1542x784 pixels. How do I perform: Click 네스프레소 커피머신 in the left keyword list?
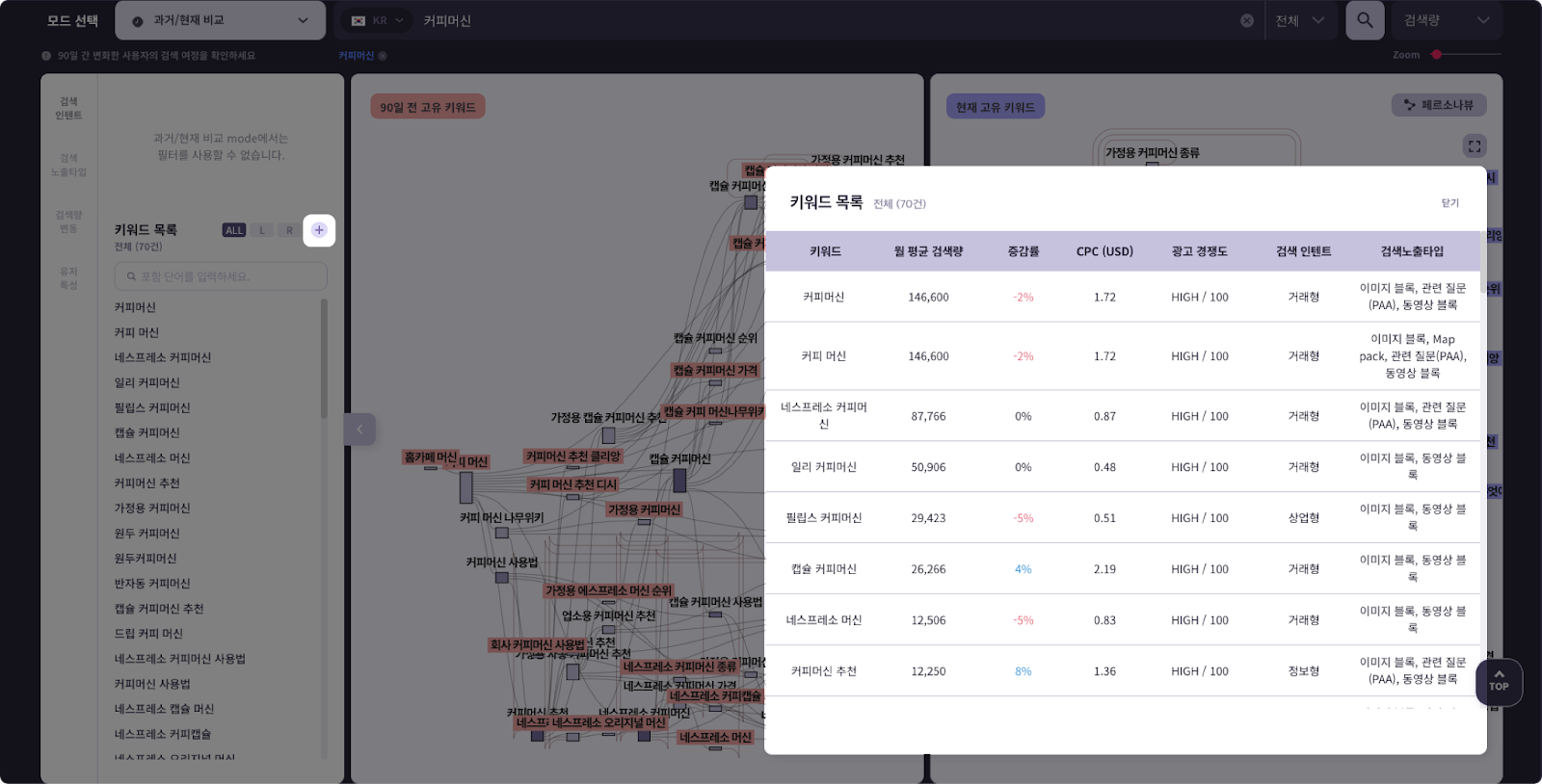coord(163,357)
